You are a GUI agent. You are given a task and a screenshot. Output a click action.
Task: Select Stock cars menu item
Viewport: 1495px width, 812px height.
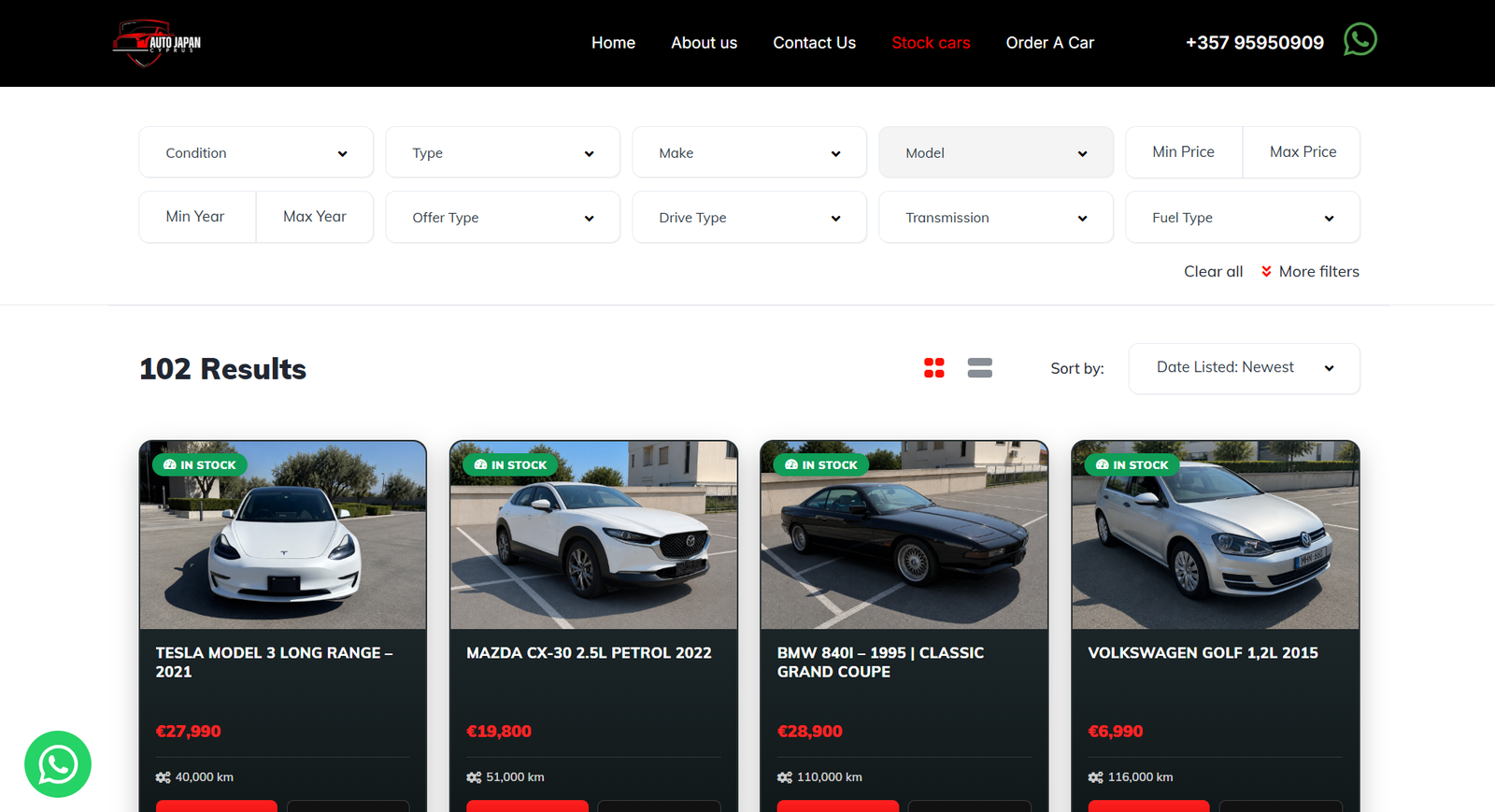pos(931,43)
